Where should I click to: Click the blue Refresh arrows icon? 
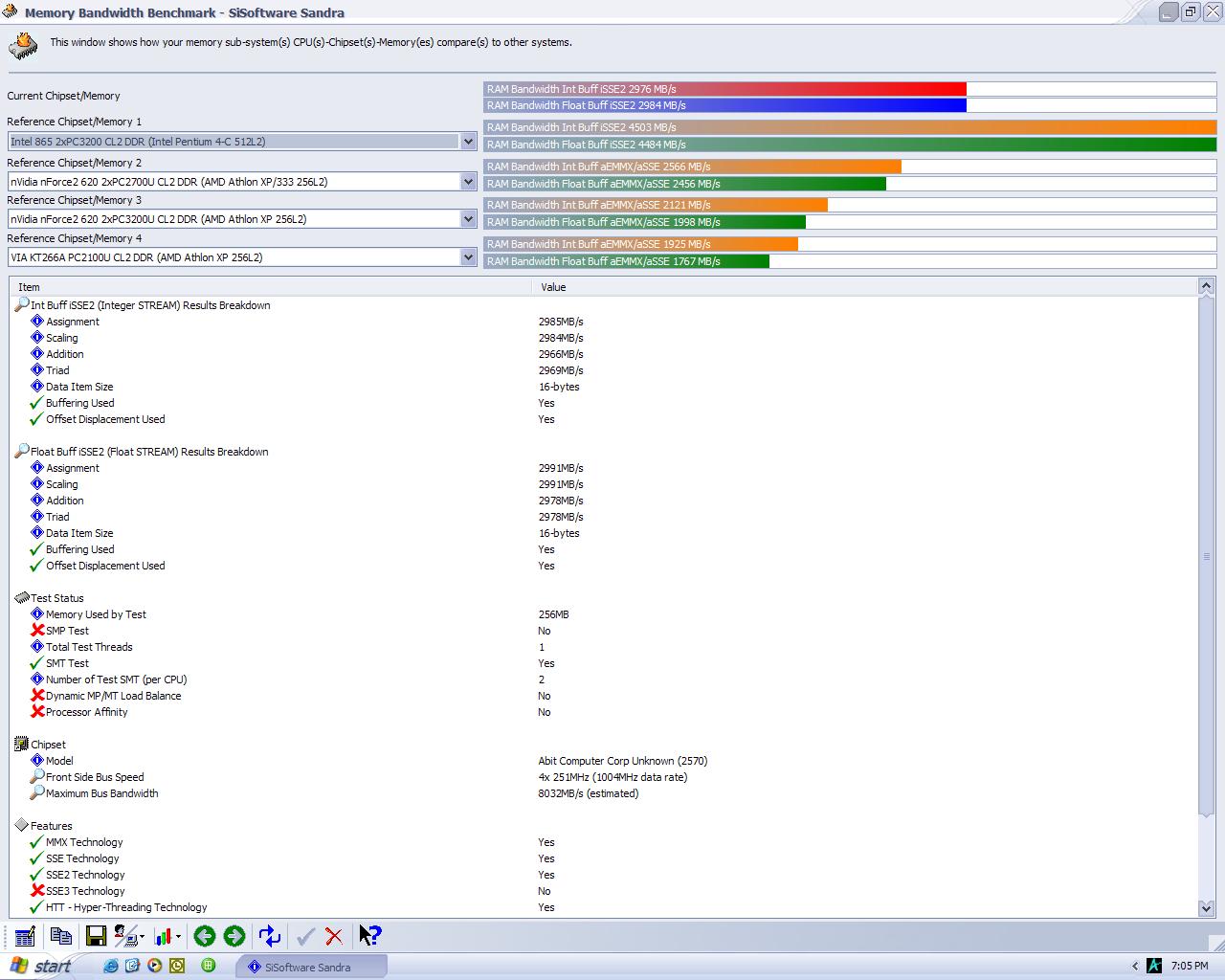[x=270, y=936]
